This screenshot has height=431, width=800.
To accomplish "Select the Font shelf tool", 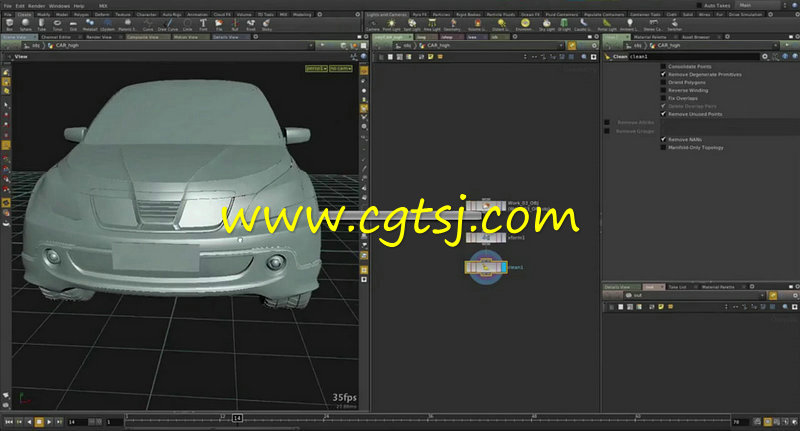I will pyautogui.click(x=203, y=24).
